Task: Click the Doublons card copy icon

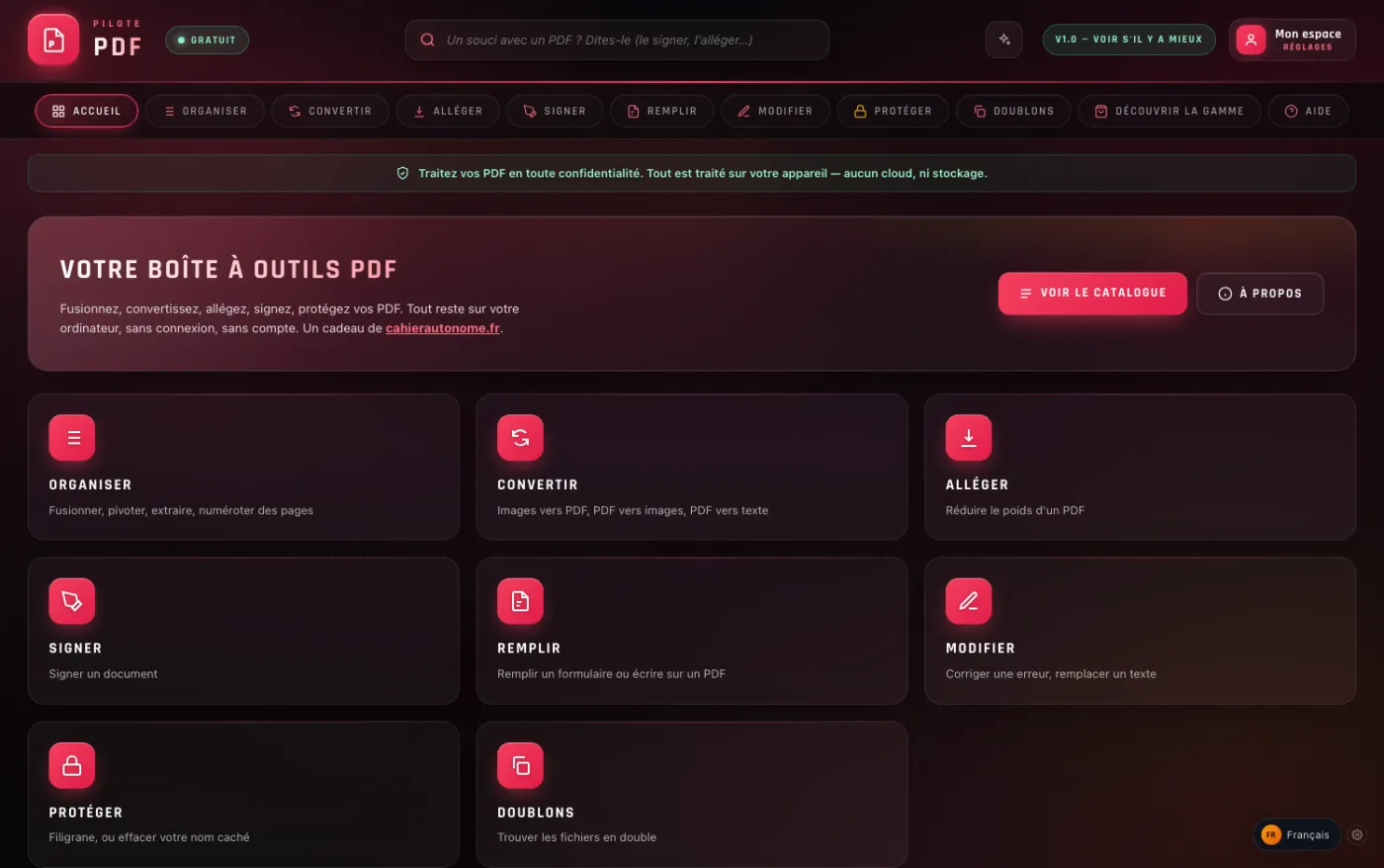Action: click(520, 765)
